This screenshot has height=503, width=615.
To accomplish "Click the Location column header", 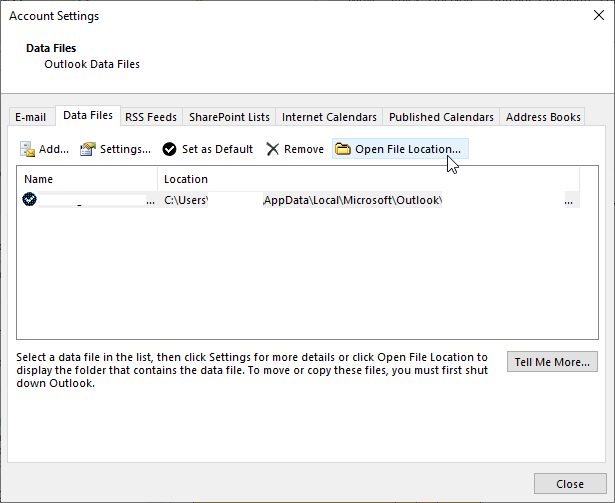I will (x=369, y=179).
